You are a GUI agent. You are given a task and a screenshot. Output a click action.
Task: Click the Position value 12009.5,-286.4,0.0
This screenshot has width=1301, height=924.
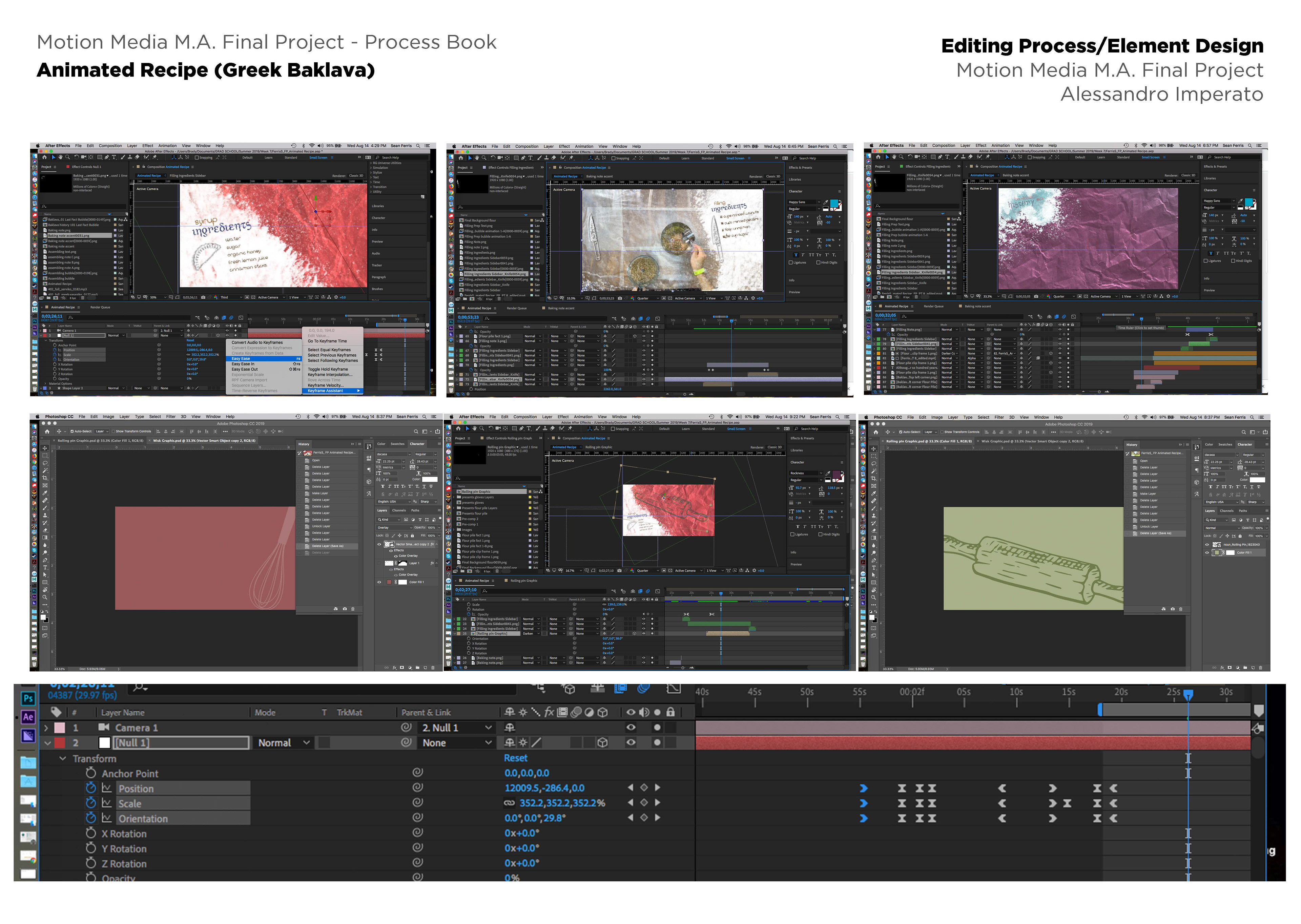[x=544, y=788]
